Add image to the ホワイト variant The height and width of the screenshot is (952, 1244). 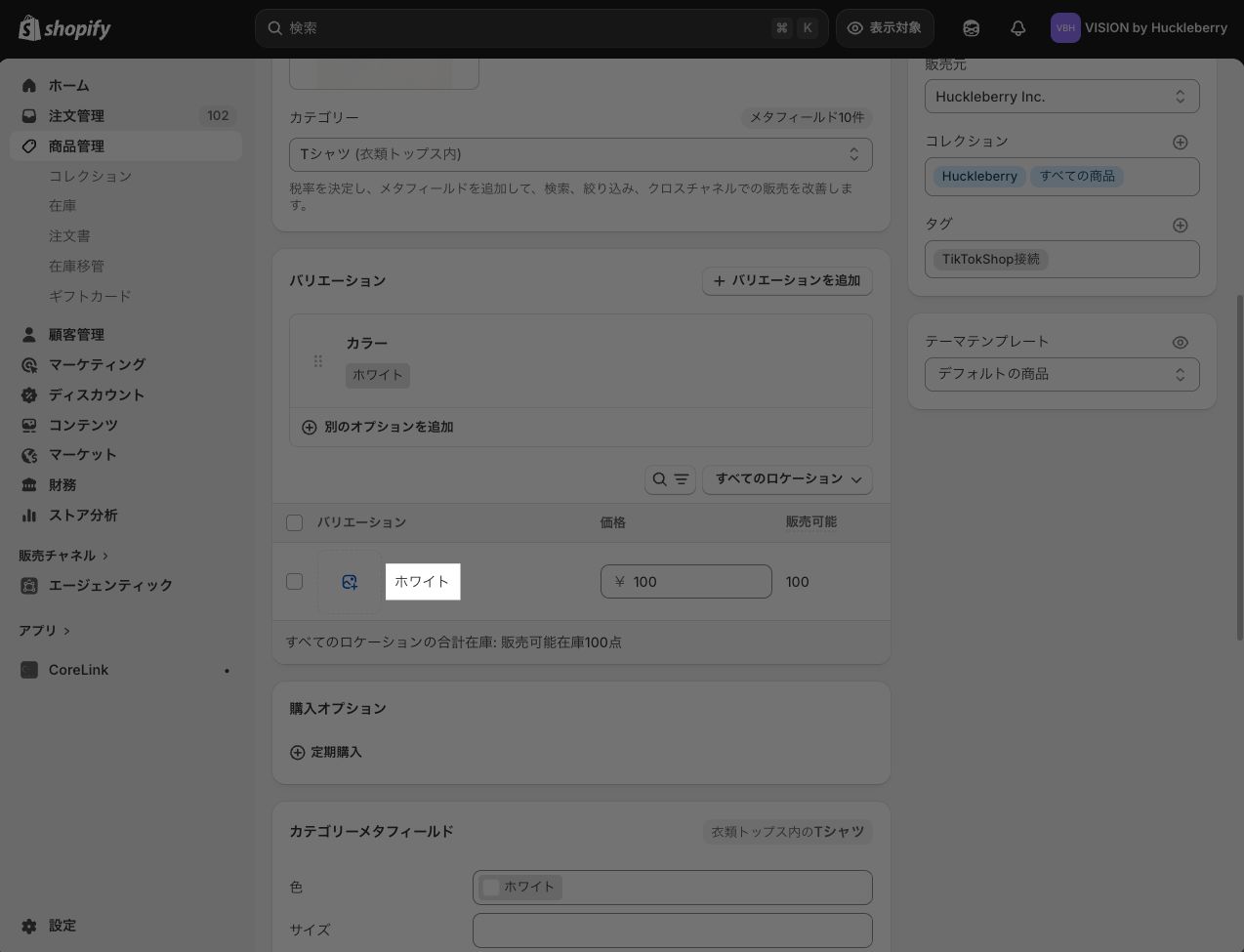pyautogui.click(x=350, y=582)
